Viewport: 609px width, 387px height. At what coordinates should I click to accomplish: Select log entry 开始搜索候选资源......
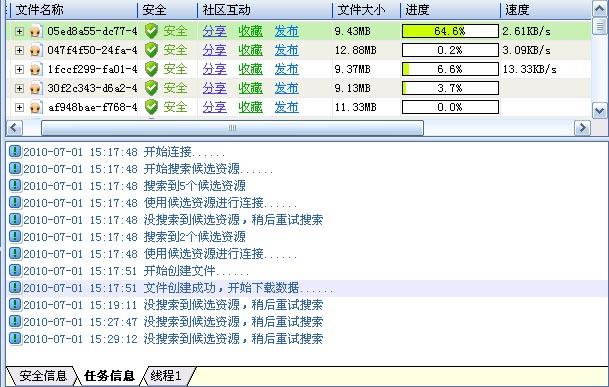308,169
